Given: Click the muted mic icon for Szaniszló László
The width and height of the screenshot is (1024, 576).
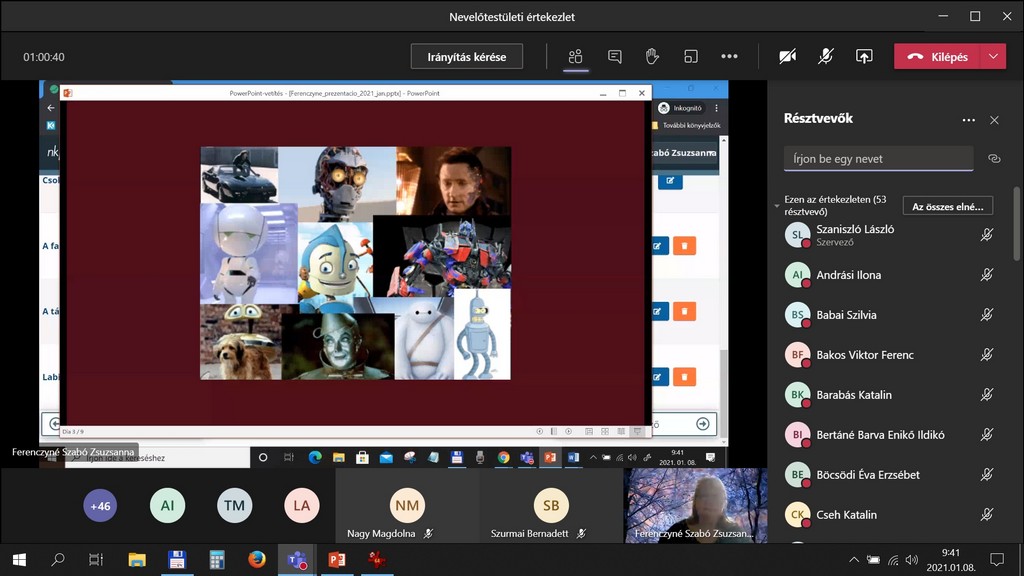Looking at the screenshot, I should pyautogui.click(x=987, y=235).
